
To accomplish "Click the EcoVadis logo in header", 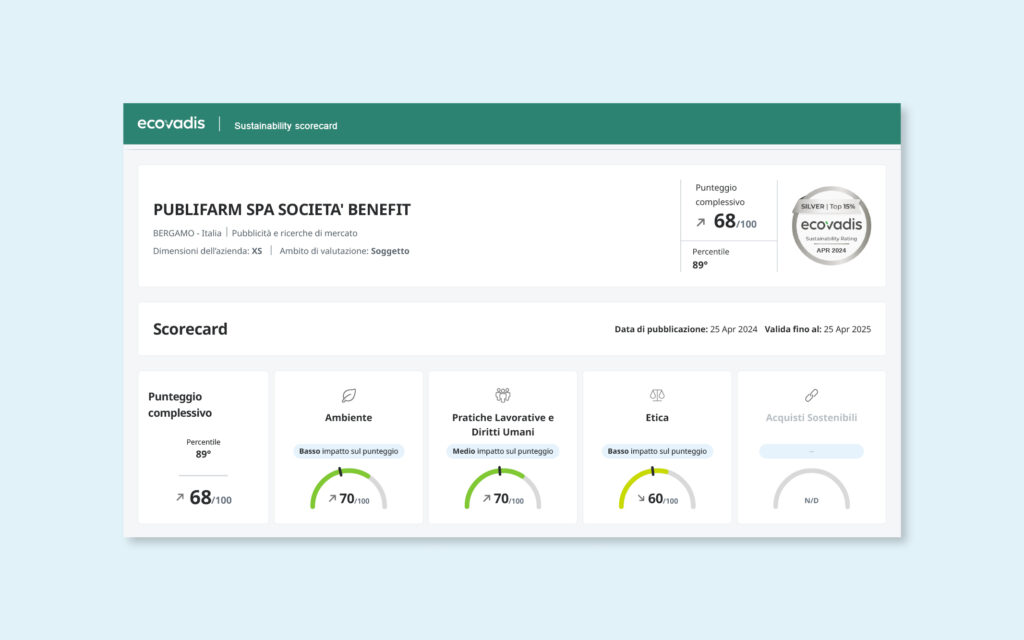I will [171, 123].
